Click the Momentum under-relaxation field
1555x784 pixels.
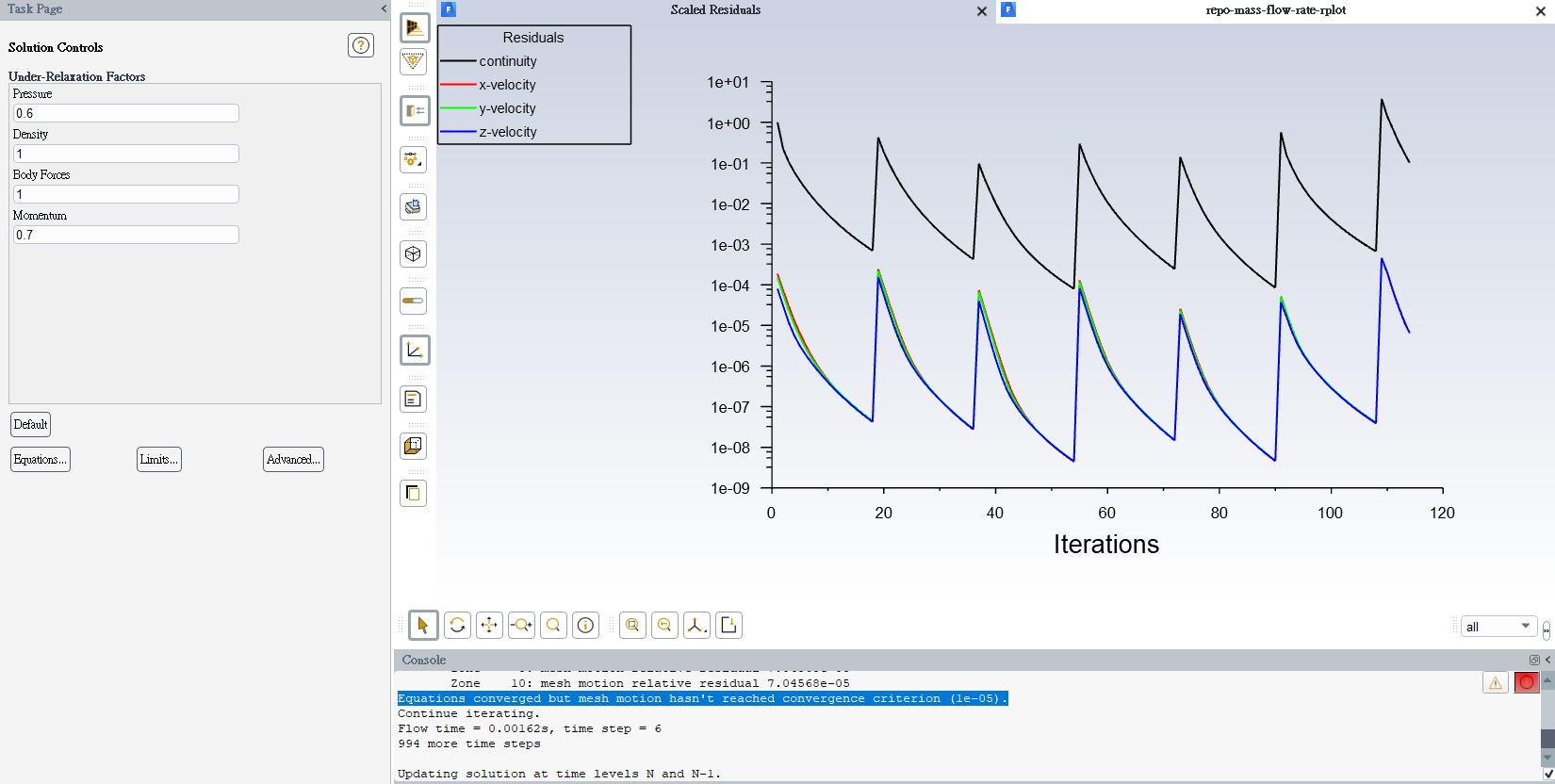coord(126,235)
